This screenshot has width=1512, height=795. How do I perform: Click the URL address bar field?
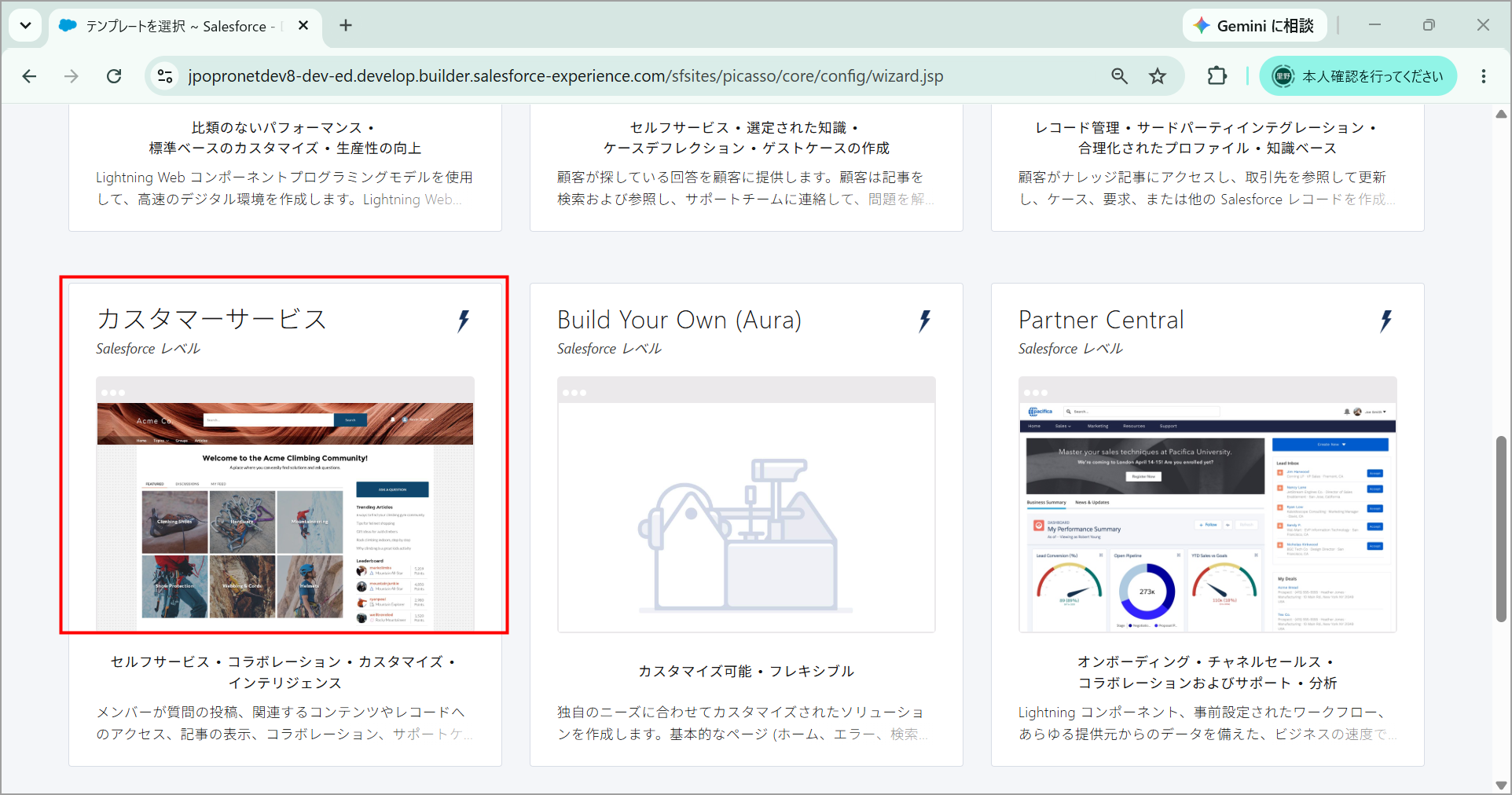pos(629,76)
